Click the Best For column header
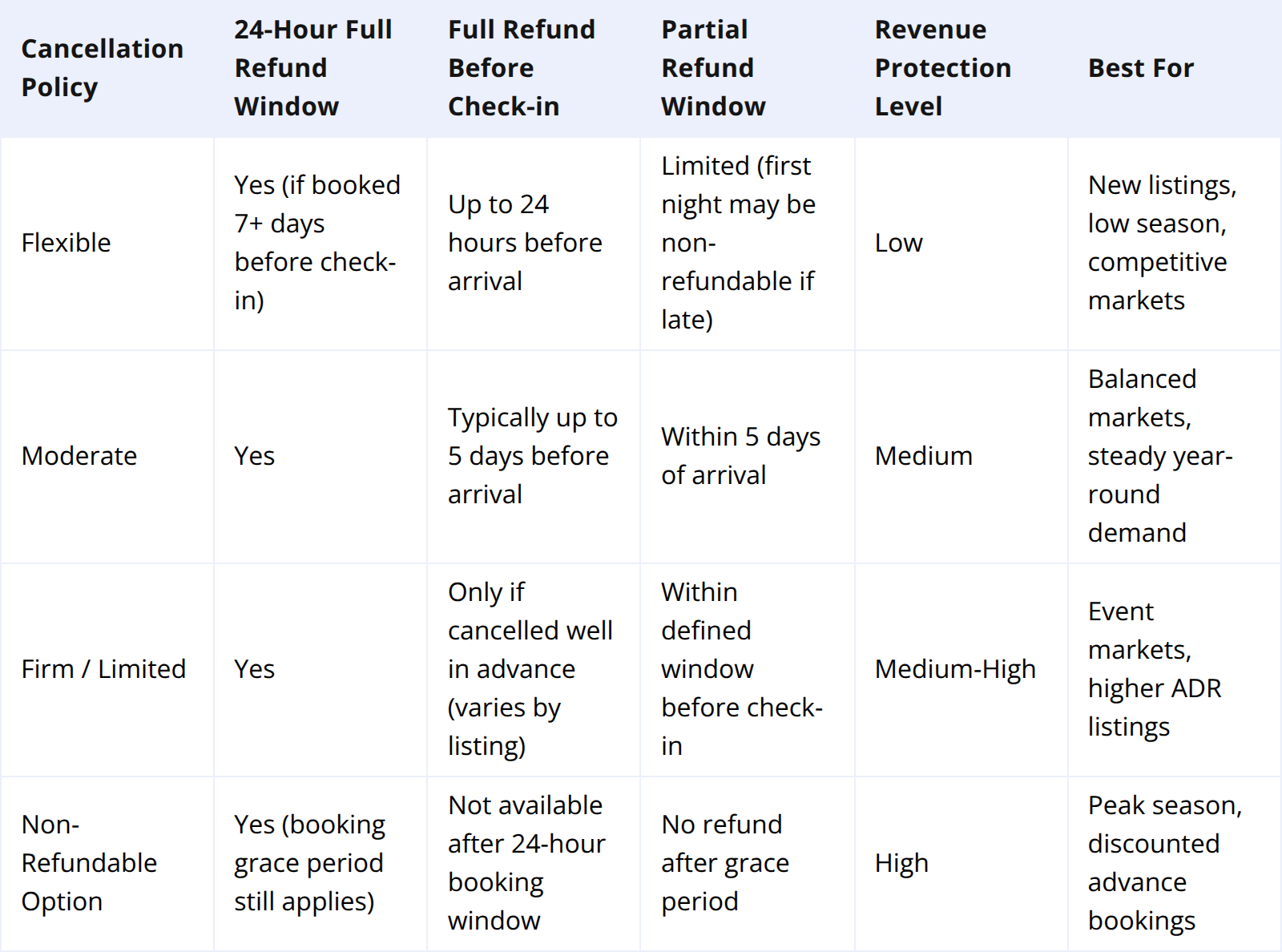Image resolution: width=1282 pixels, height=952 pixels. tap(1141, 68)
